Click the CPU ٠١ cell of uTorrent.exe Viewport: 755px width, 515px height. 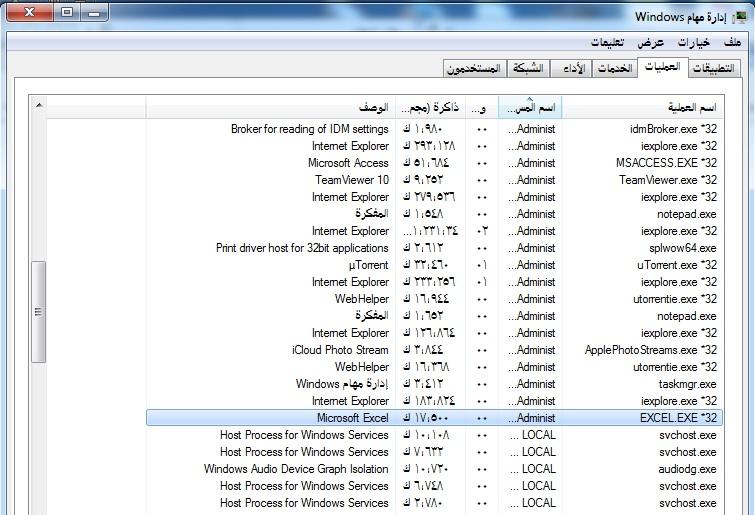[x=482, y=265]
